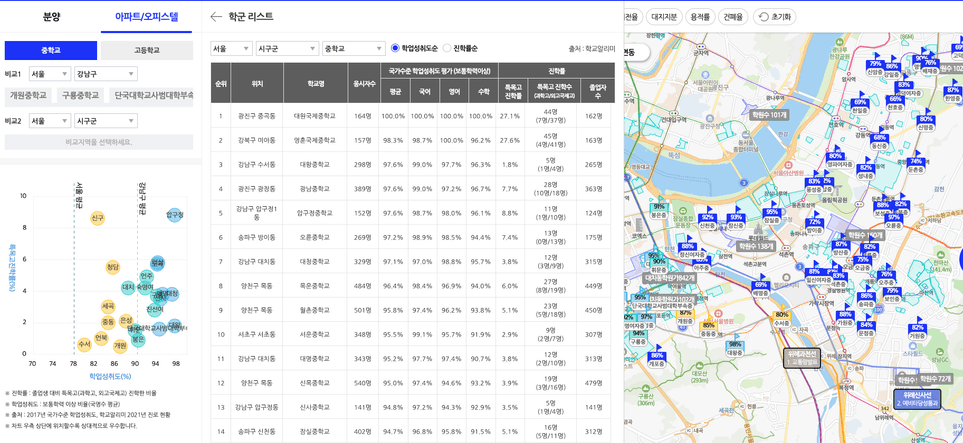Click the 대원국제중학교 school name cell
This screenshot has height=443, width=963.
pyautogui.click(x=315, y=116)
